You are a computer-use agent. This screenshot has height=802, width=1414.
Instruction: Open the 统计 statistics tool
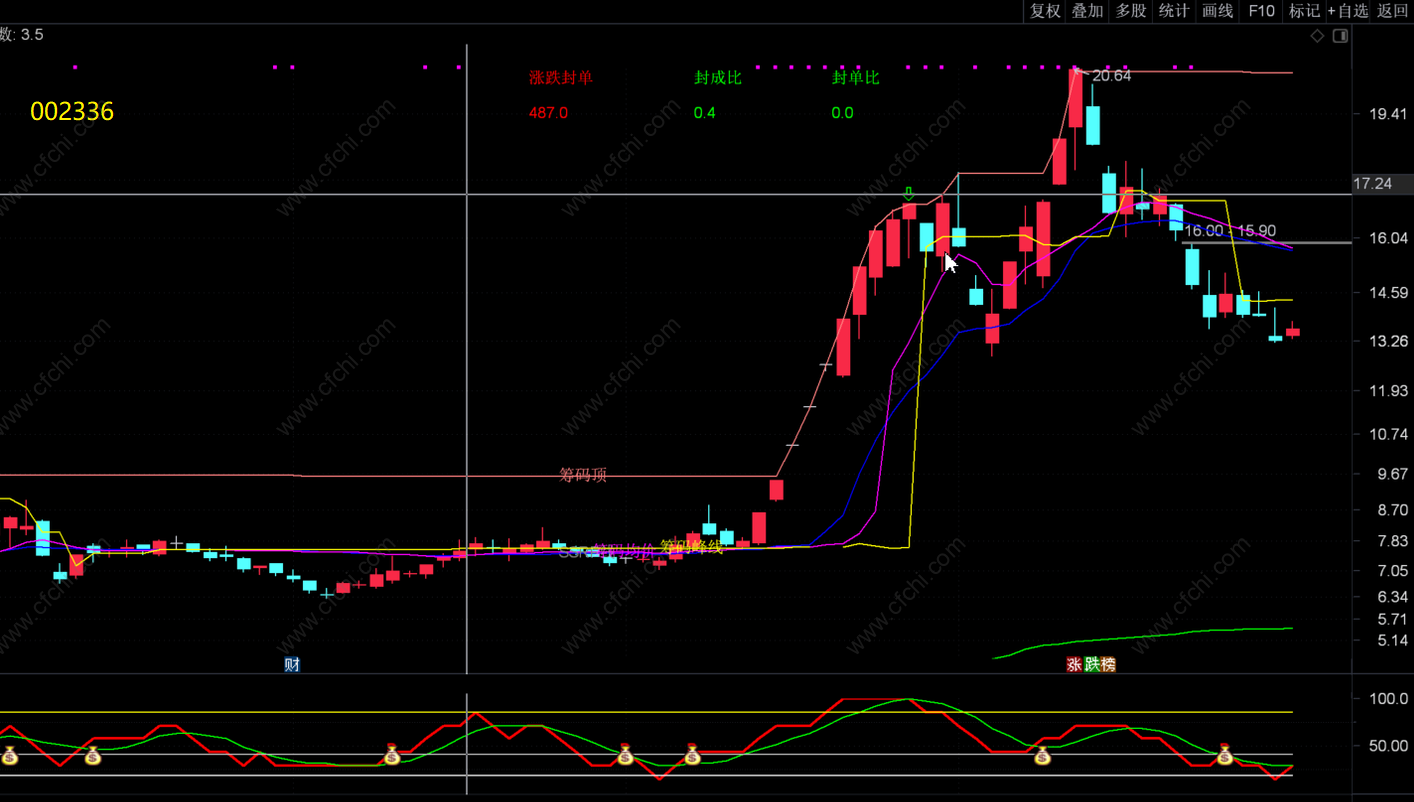pyautogui.click(x=1174, y=11)
